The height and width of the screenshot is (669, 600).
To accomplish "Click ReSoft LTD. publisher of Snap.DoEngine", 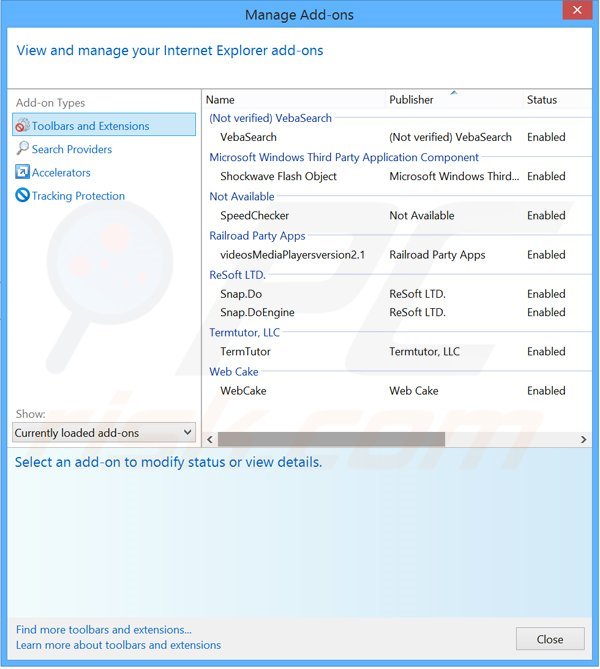I will point(417,313).
